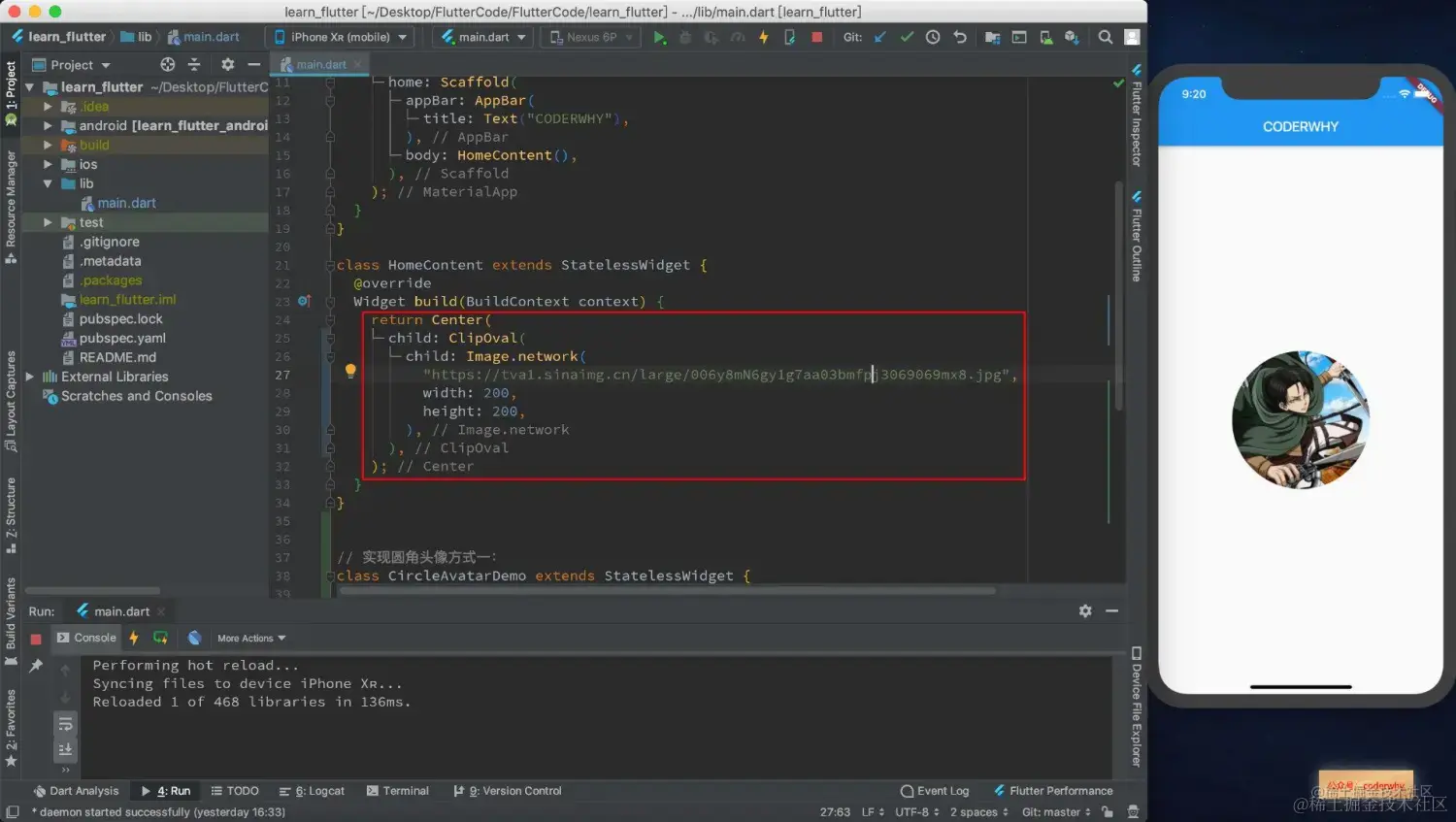Viewport: 1456px width, 822px height.
Task: Open the More Actions dropdown
Action: click(251, 639)
